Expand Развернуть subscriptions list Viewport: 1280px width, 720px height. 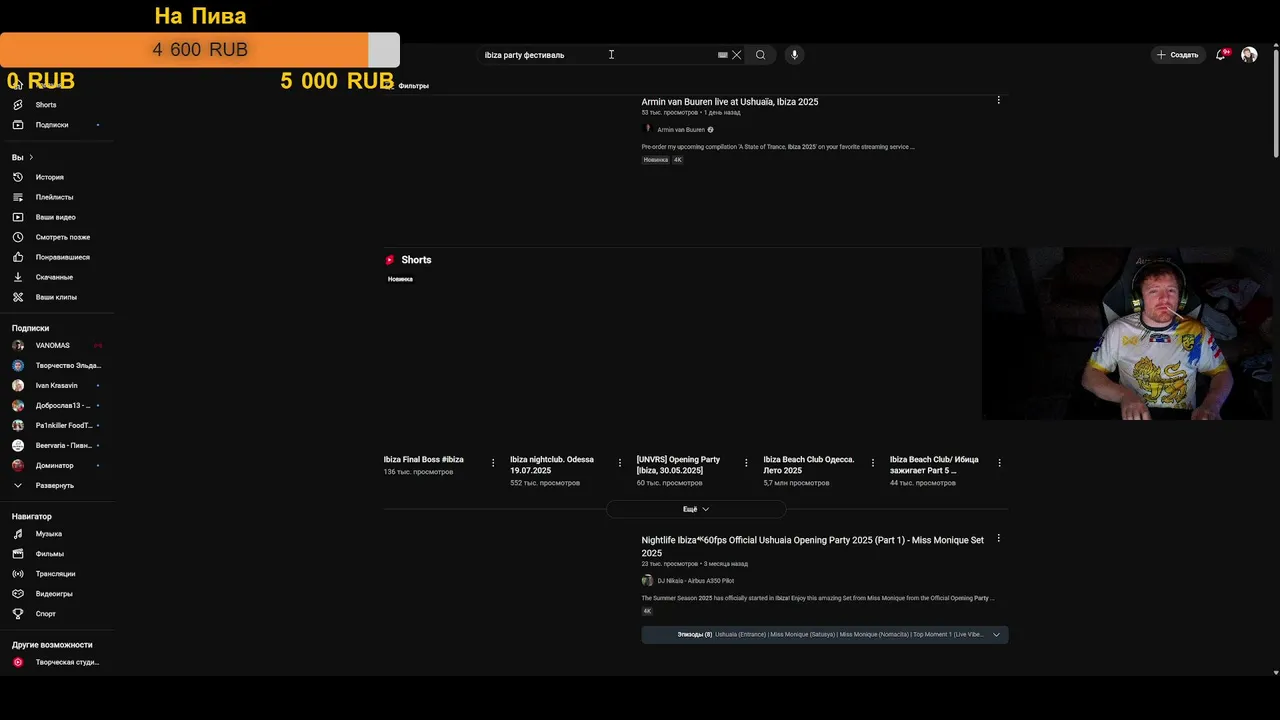(x=56, y=485)
